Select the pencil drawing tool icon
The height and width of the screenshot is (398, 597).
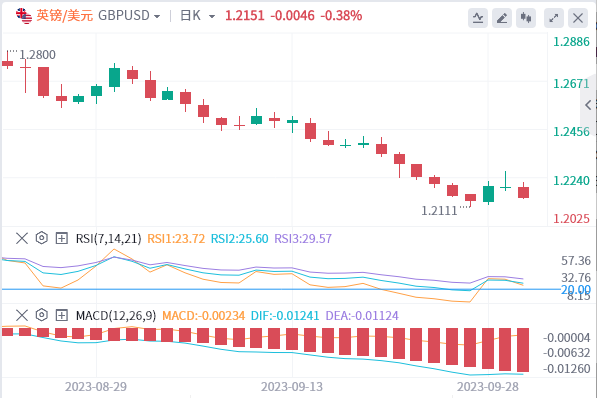(x=502, y=18)
